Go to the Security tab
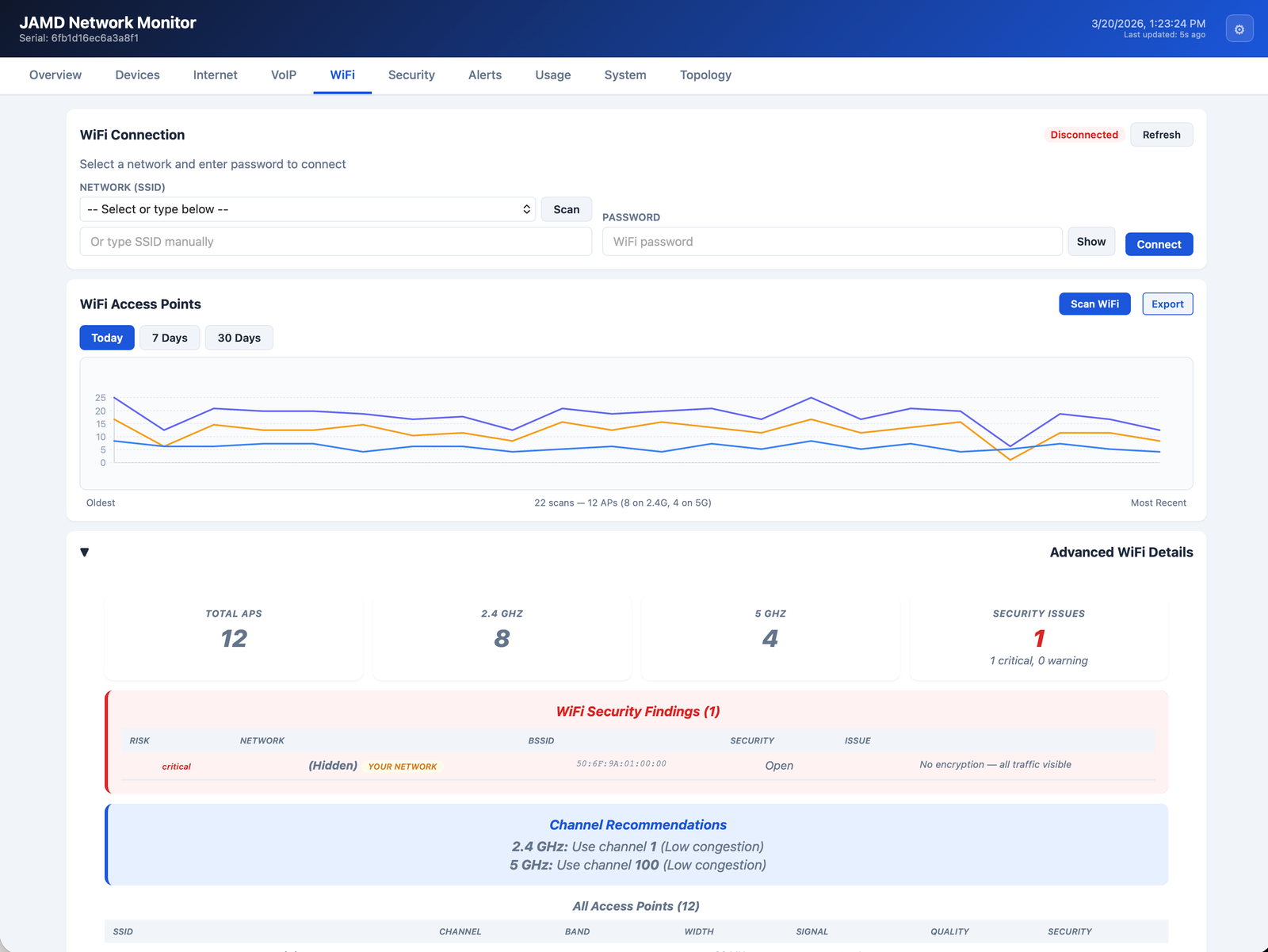This screenshot has width=1268, height=952. tap(411, 75)
